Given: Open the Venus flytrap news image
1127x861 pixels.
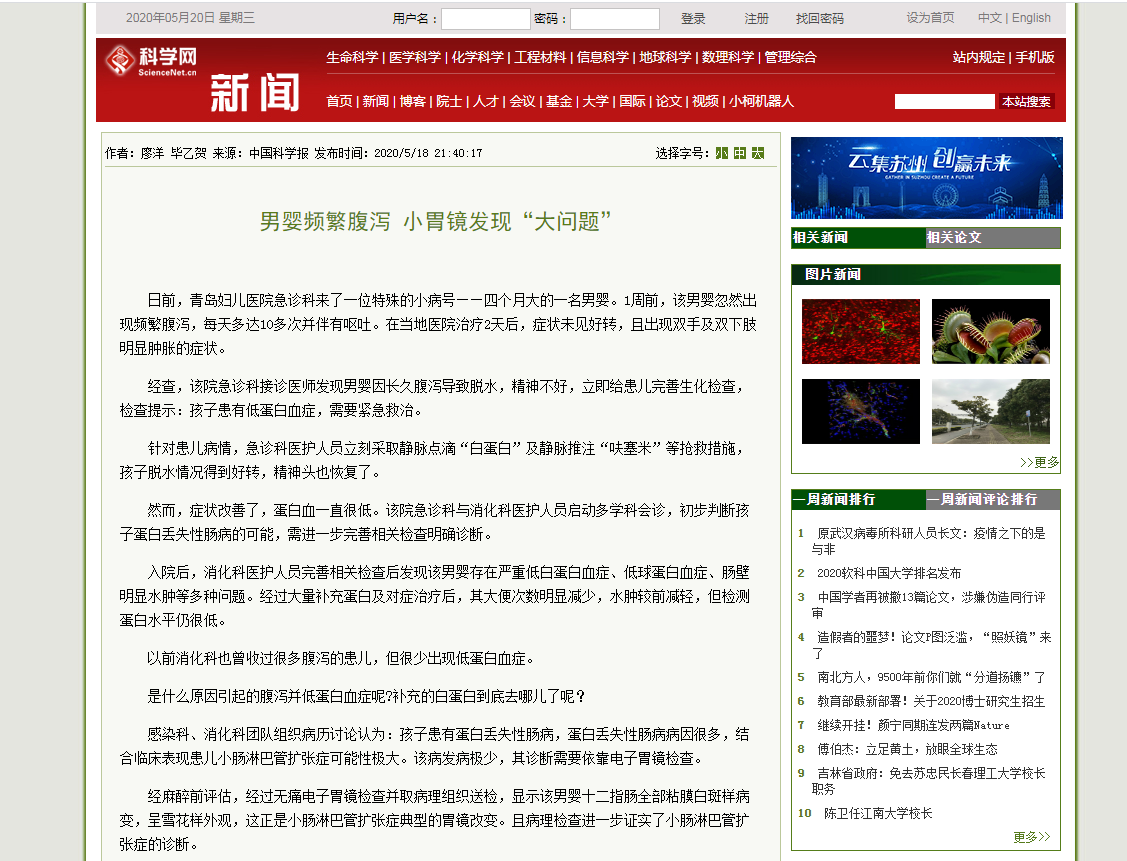Looking at the screenshot, I should [x=990, y=331].
